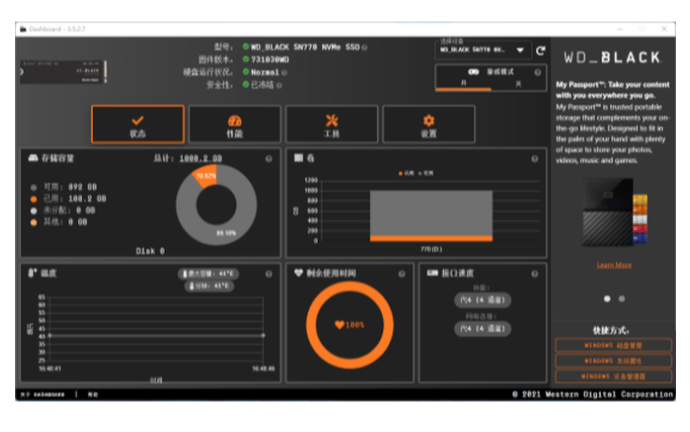Select the first promo carousel dot
The image size is (690, 432).
tap(607, 299)
